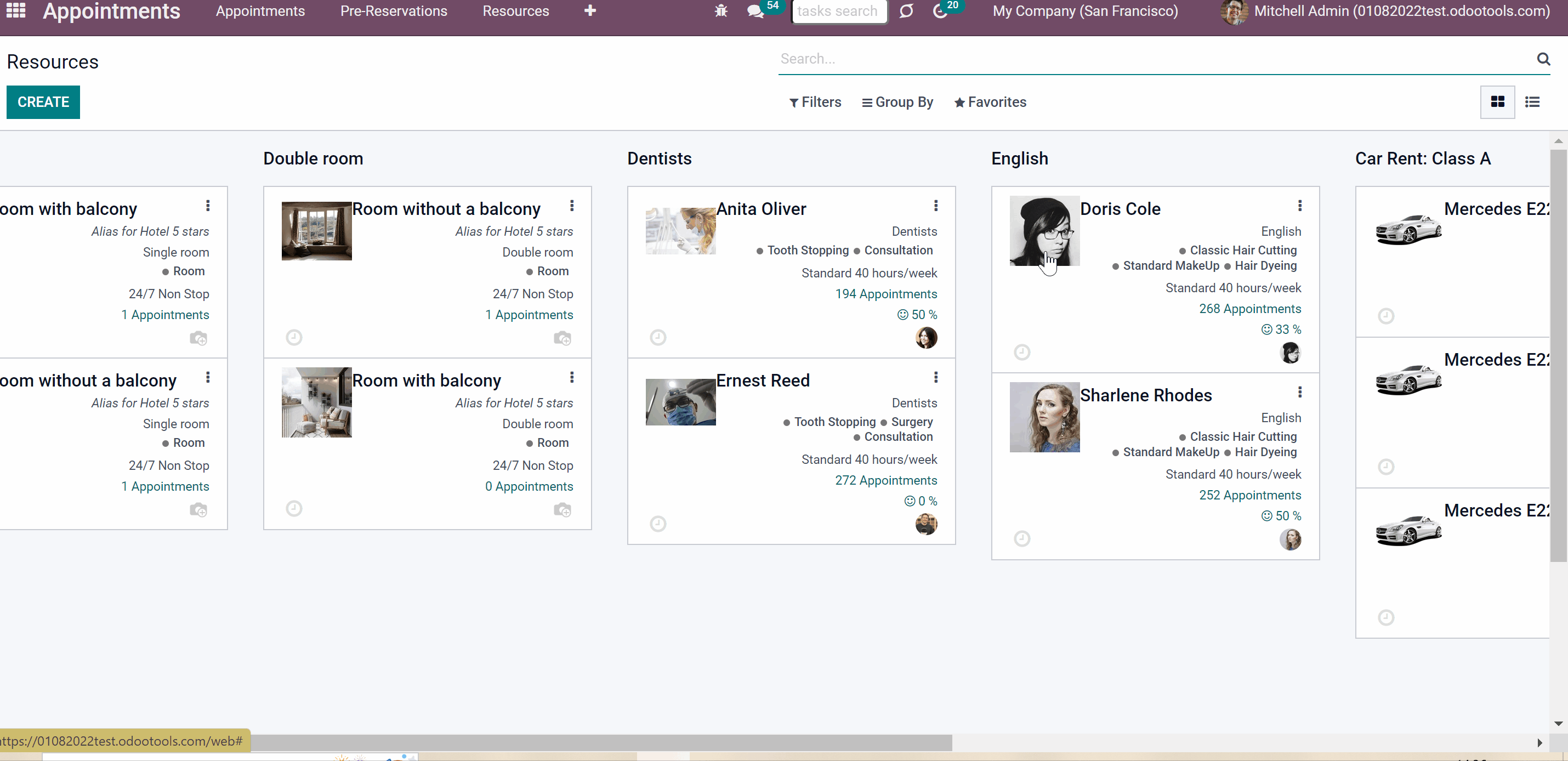Click the 0 % satisfaction rating on Ernest Reed
Screen dimensions: 1568x761
coord(921,501)
